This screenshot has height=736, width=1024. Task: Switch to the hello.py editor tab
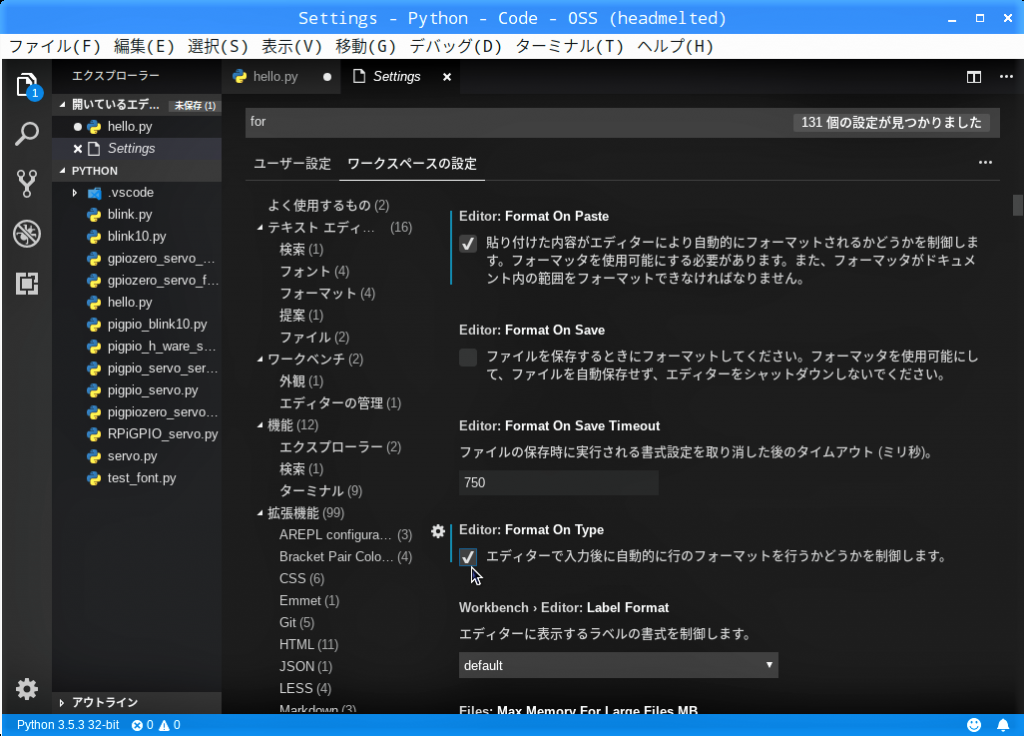point(275,77)
